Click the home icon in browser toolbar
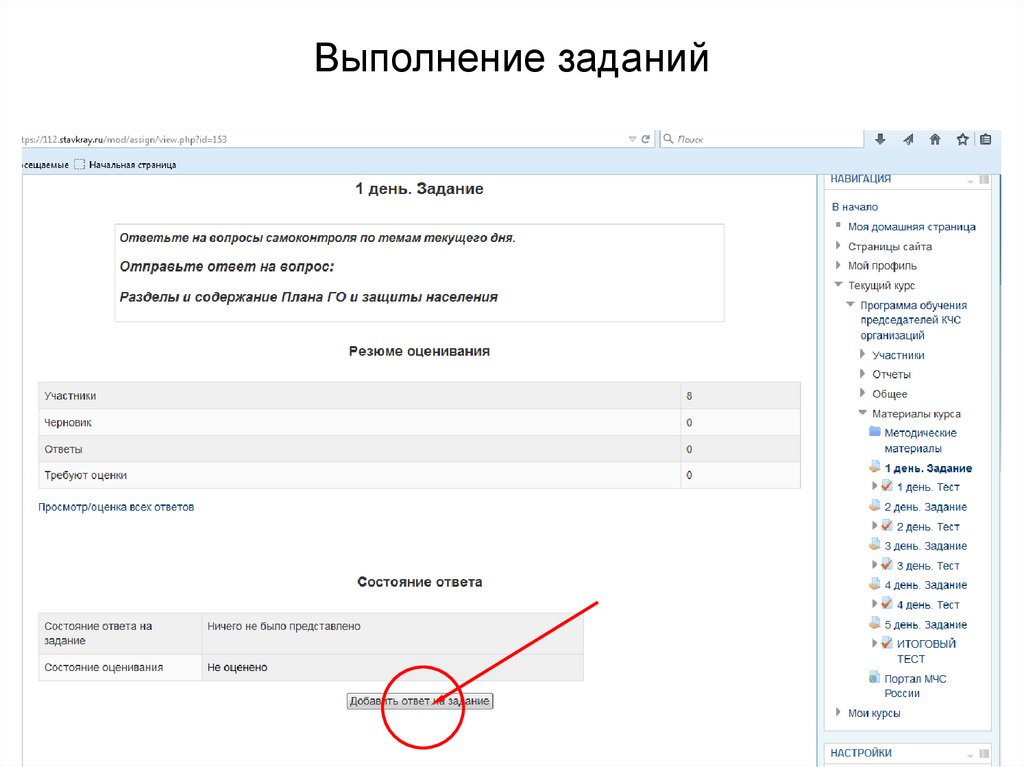 [934, 139]
